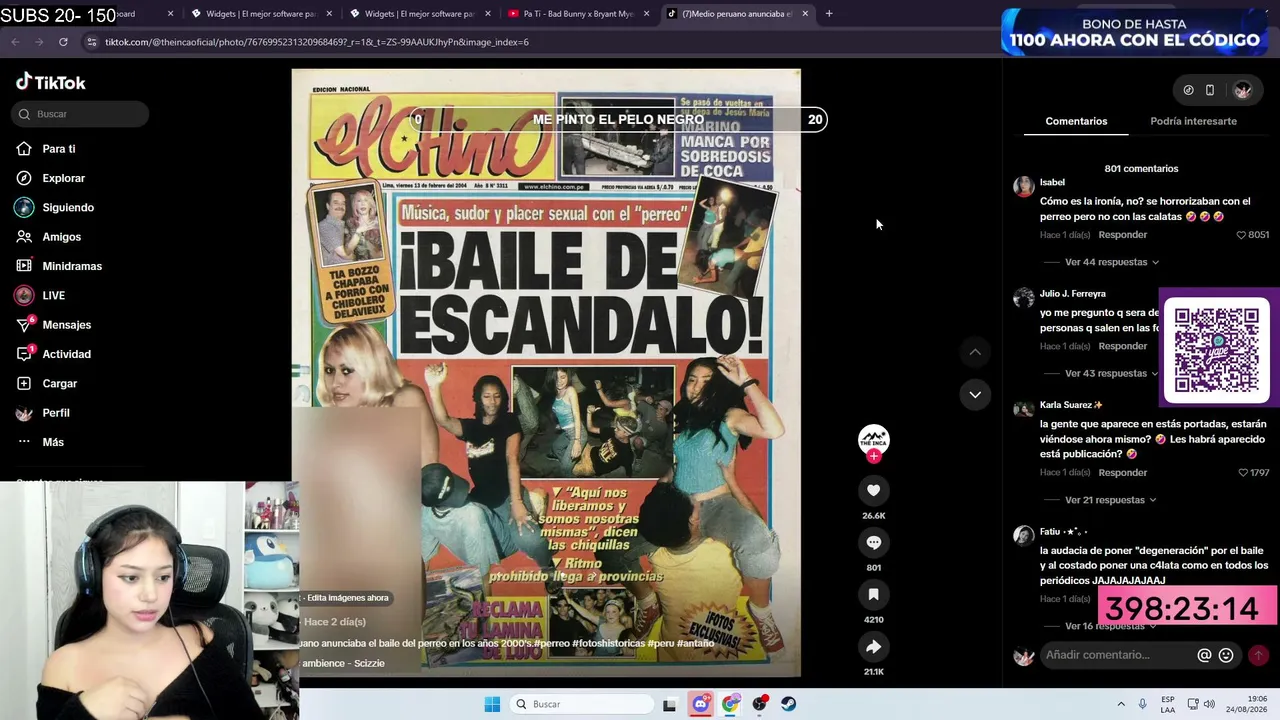
Task: Click the Mensajes inbox icon
Action: 24,325
